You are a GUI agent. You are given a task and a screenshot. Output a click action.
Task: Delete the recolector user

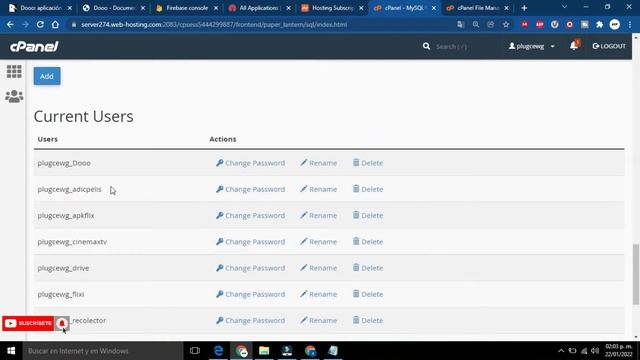[x=368, y=320]
